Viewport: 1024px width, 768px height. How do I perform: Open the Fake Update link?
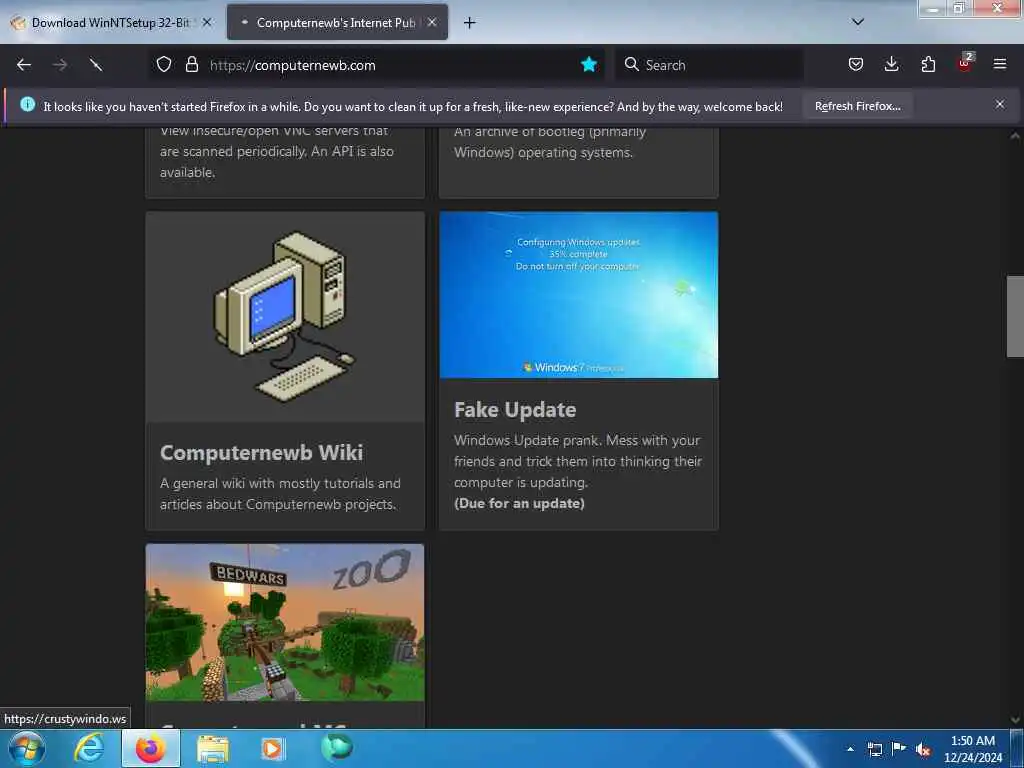tap(515, 409)
